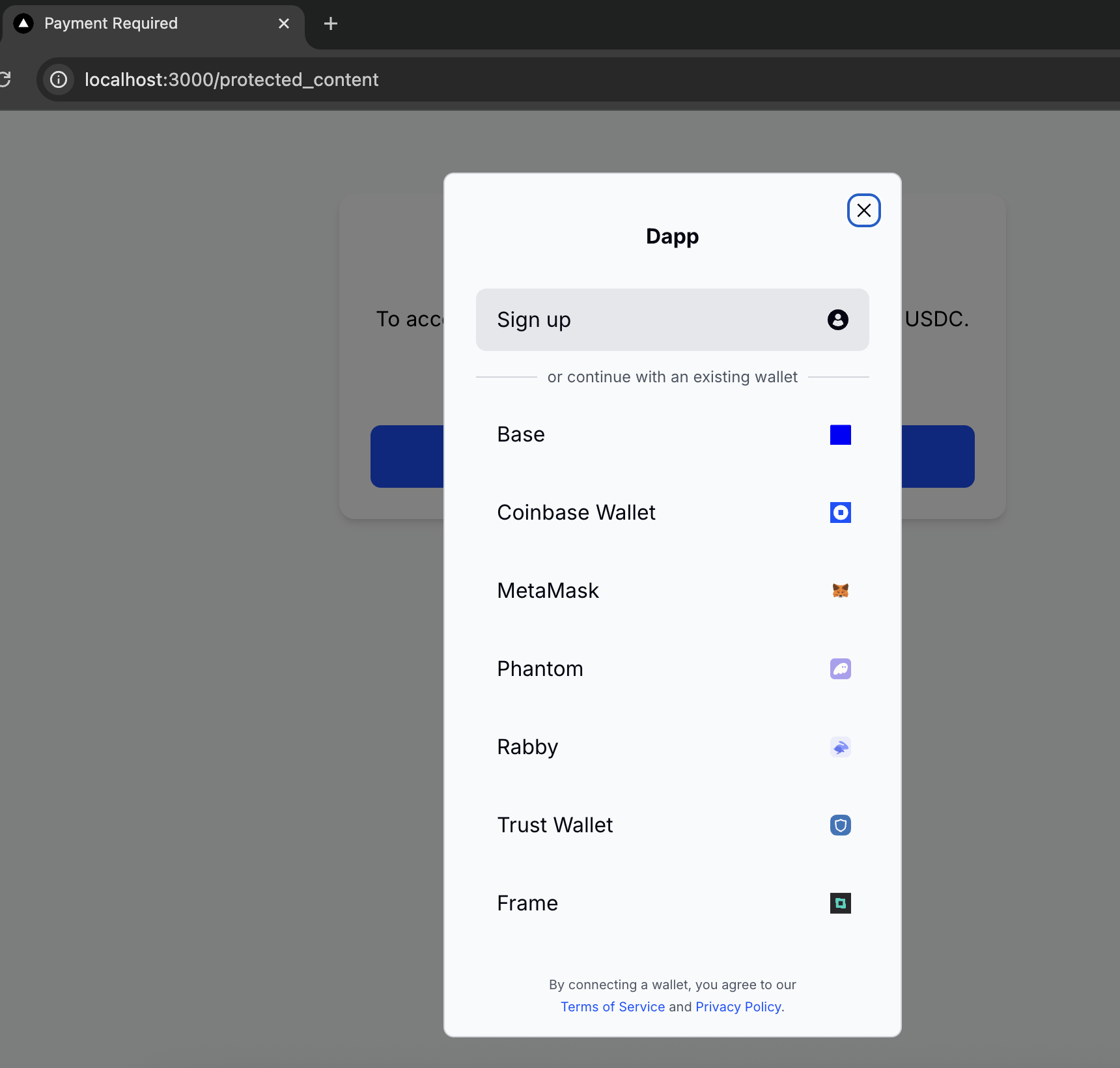
Task: Click the Sign up button
Action: tap(672, 320)
